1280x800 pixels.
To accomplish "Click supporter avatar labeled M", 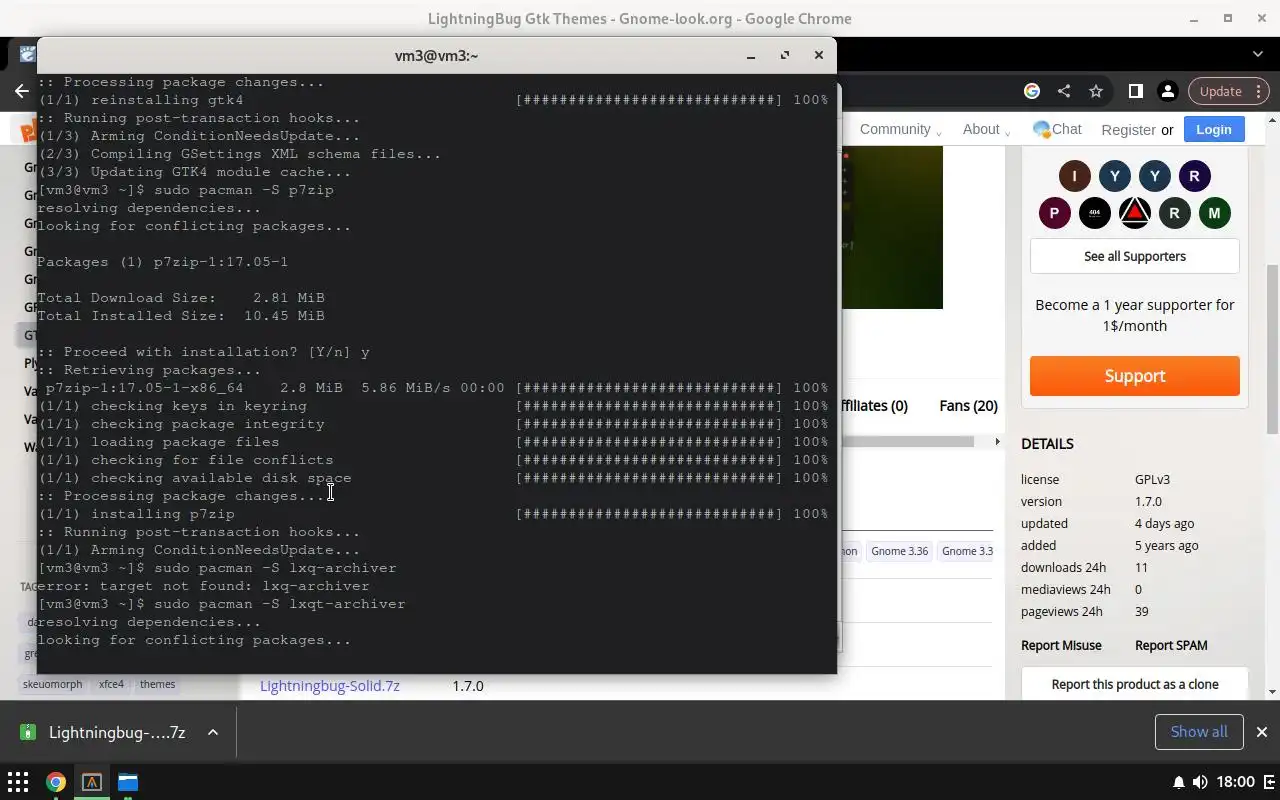I will [1214, 213].
